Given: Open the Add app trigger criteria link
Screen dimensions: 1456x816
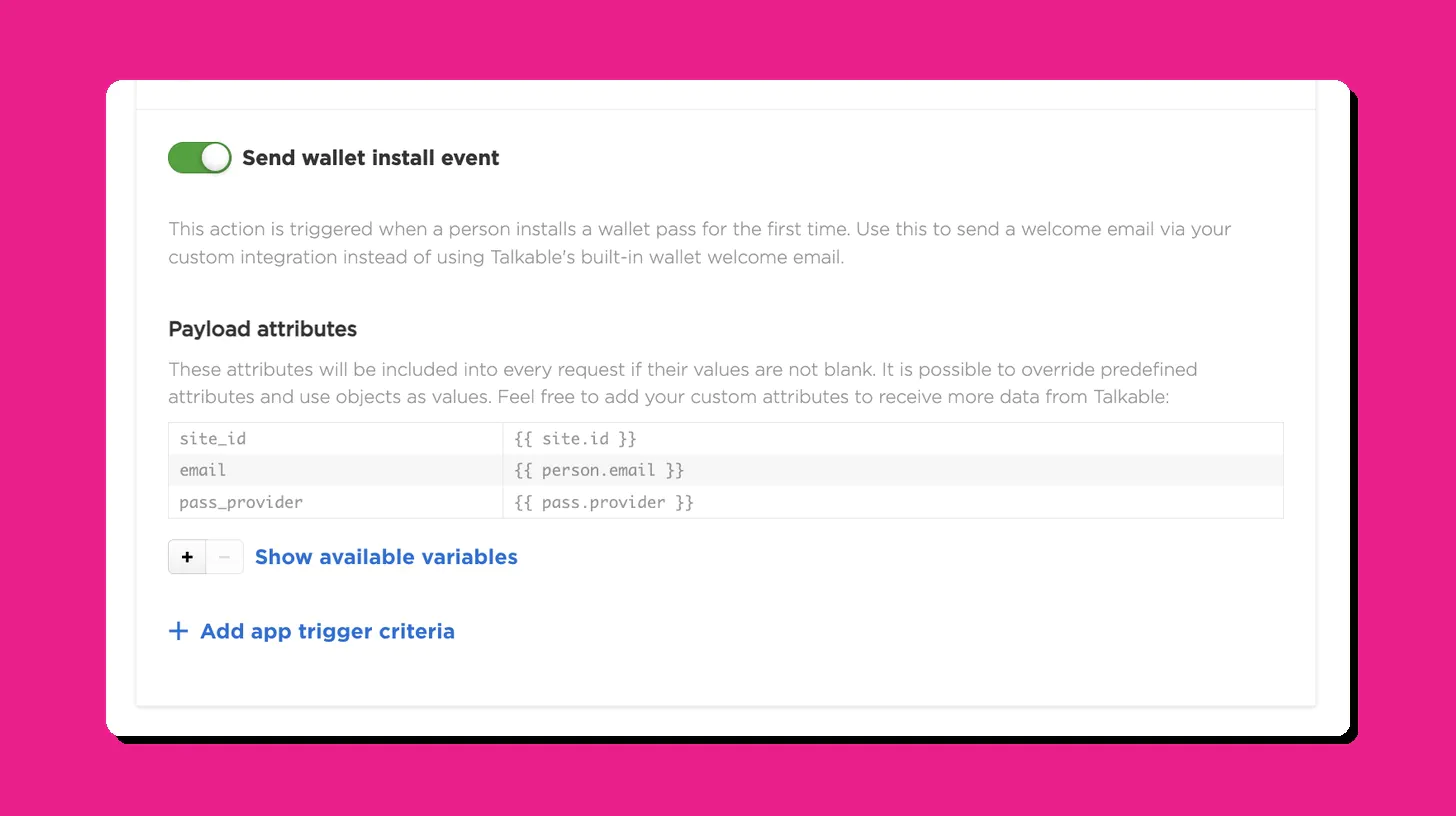Looking at the screenshot, I should [327, 631].
